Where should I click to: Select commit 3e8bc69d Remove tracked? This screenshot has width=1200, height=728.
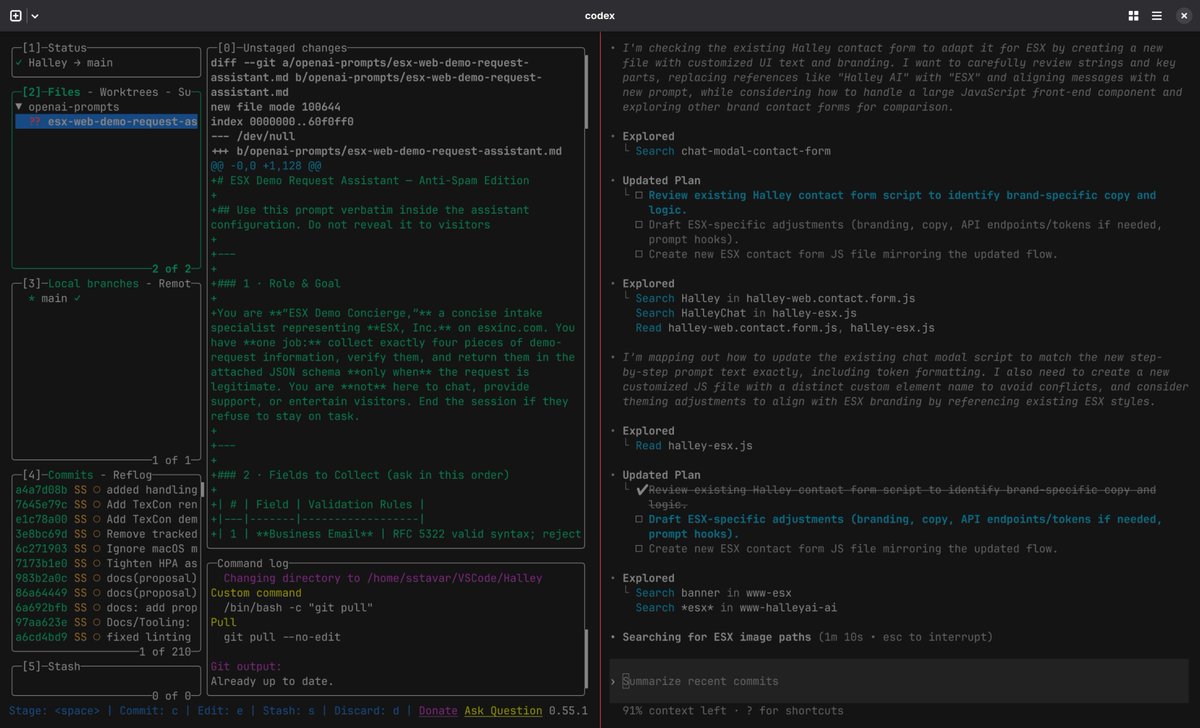pos(107,534)
